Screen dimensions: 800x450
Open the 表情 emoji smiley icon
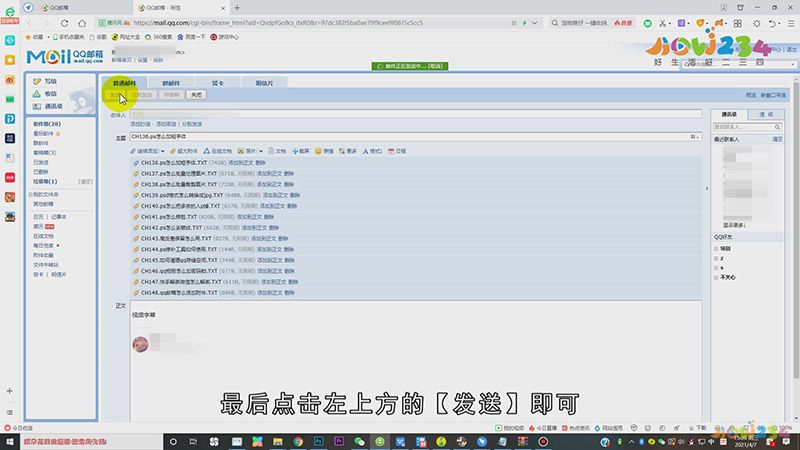318,151
